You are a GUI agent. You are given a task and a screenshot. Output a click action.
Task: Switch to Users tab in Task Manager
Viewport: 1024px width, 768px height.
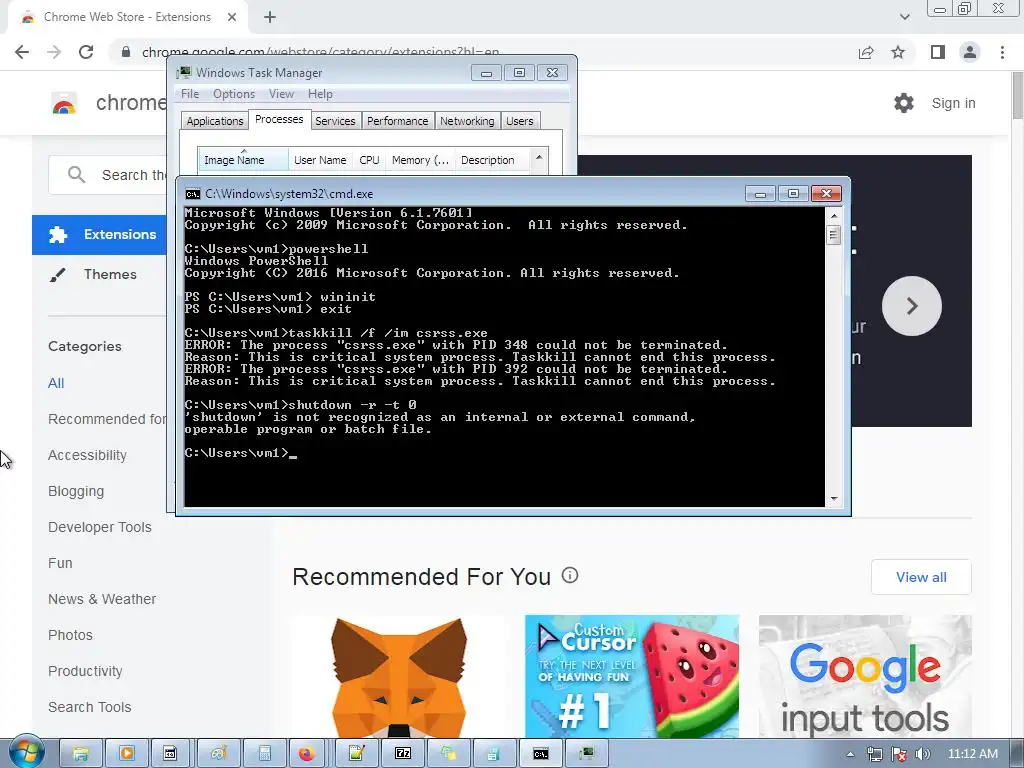pos(520,121)
